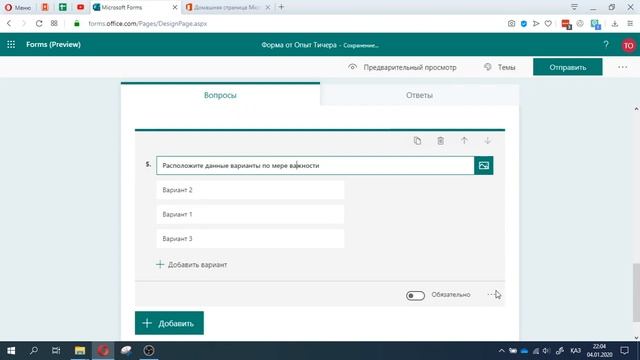Screen dimensions: 640x360
Task: Open Темы themes
Action: (500, 67)
